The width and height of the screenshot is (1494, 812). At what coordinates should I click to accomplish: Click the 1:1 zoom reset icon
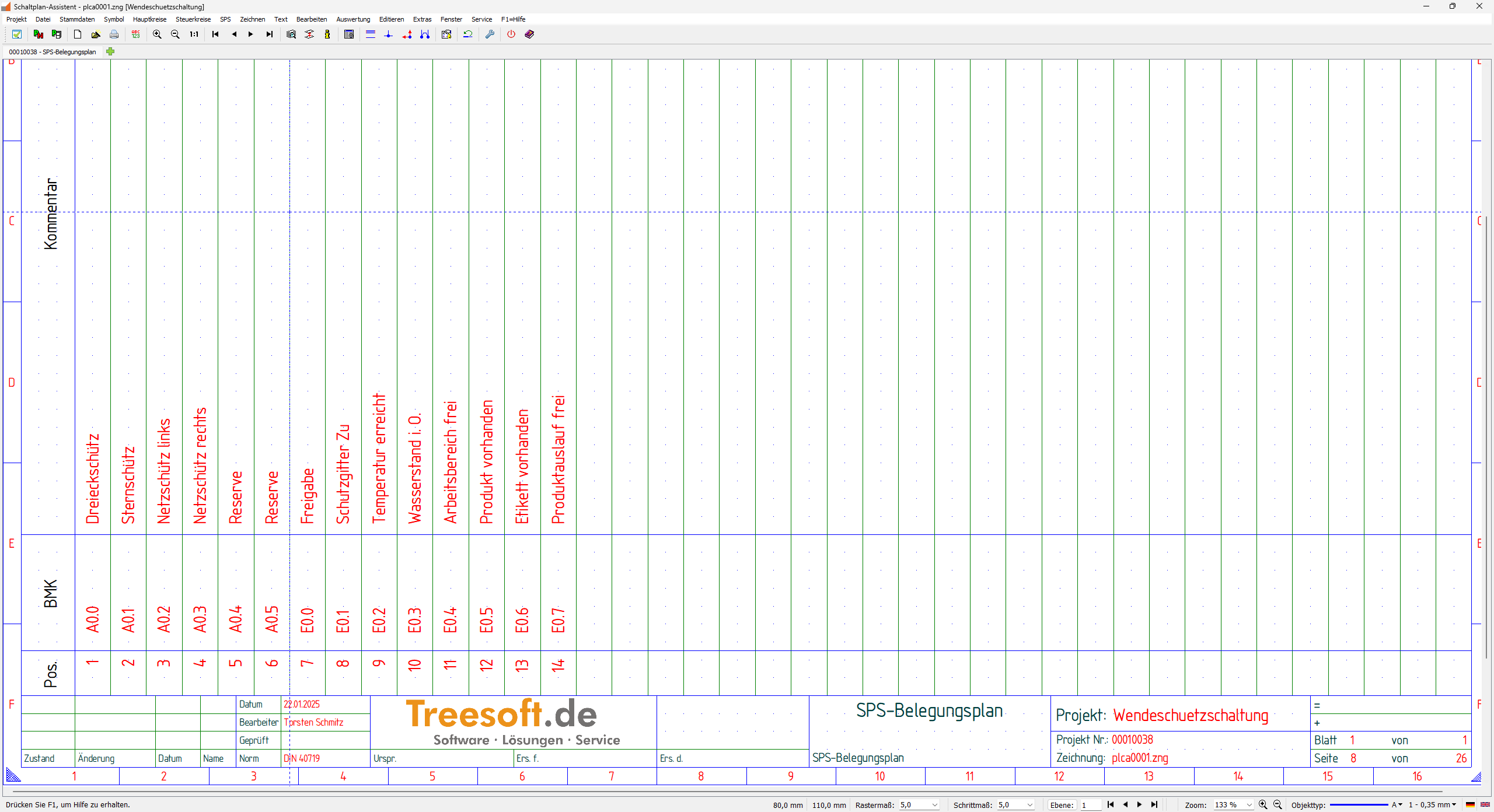pos(194,34)
